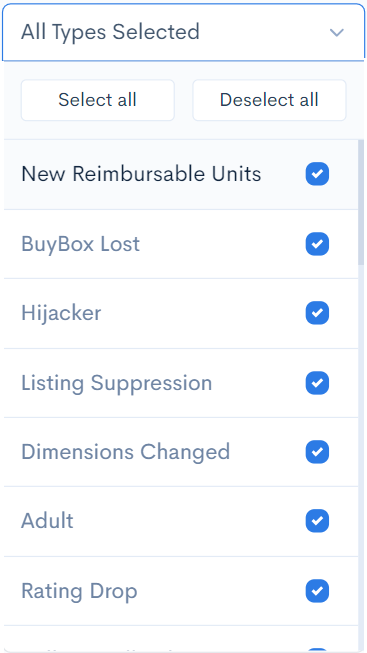Uncheck the Dimensions Changed checkbox

coord(317,452)
